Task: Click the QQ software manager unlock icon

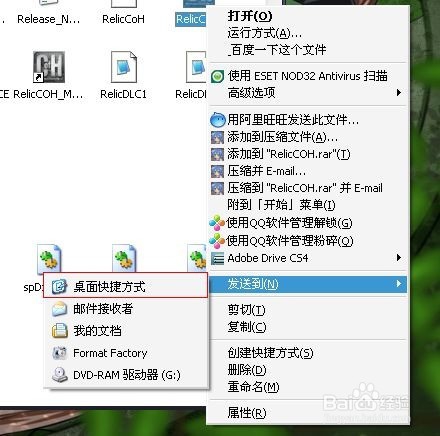Action: (x=217, y=223)
